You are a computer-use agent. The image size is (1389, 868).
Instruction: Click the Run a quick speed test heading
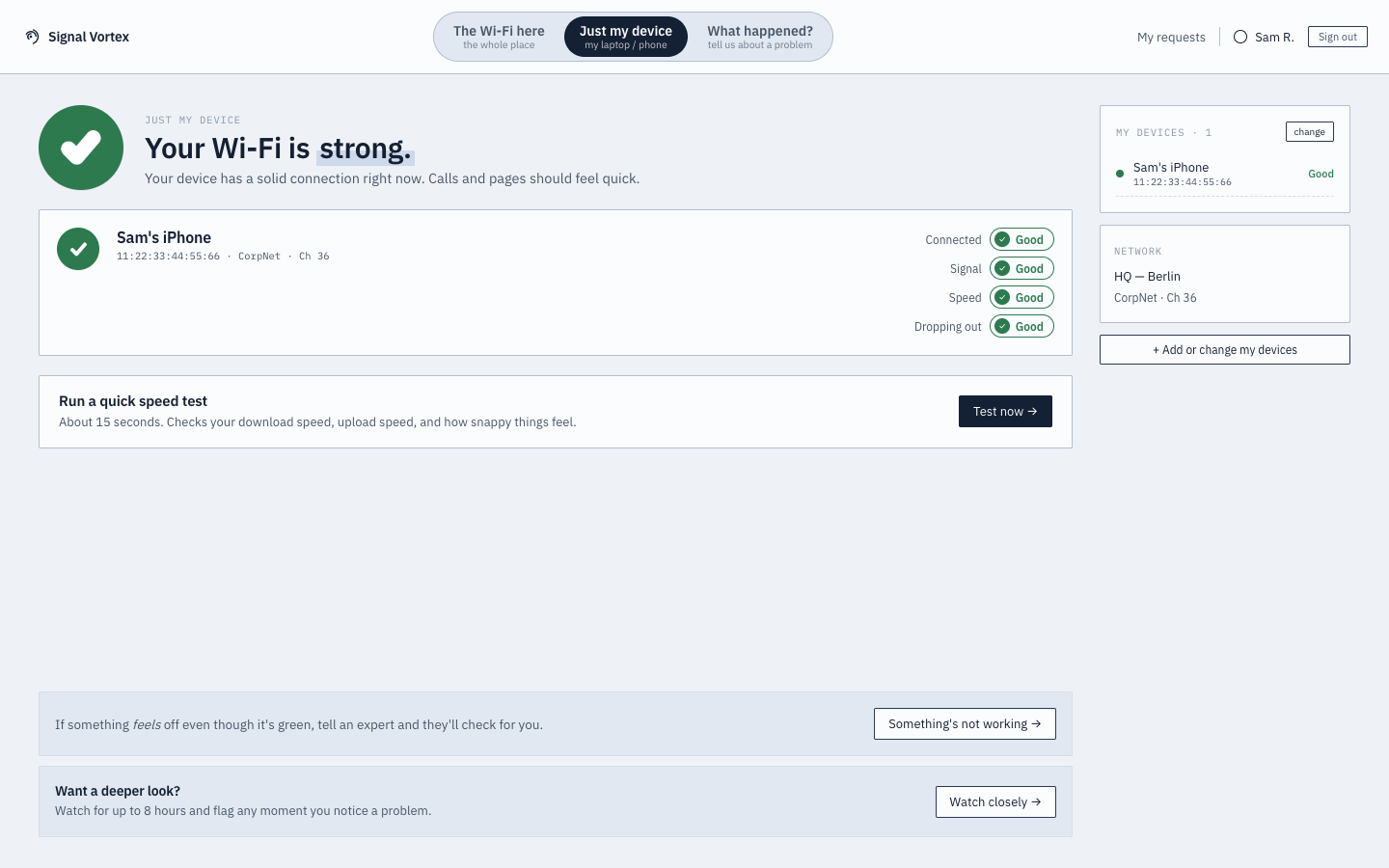tap(133, 401)
